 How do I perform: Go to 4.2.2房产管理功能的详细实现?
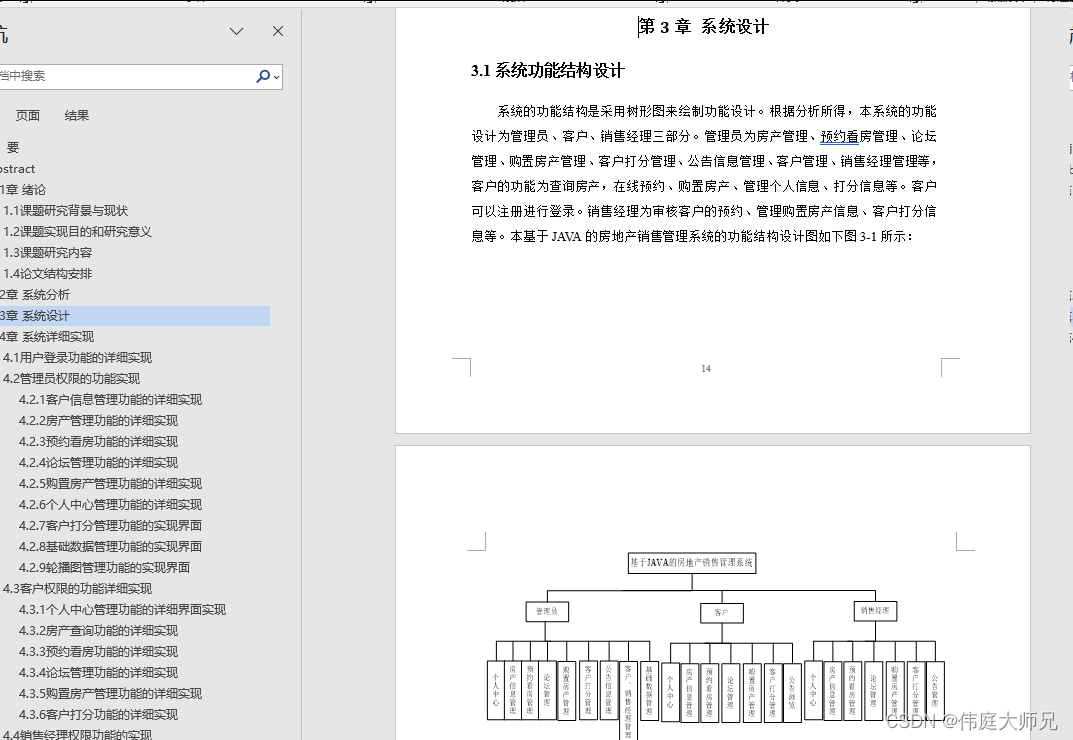99,420
